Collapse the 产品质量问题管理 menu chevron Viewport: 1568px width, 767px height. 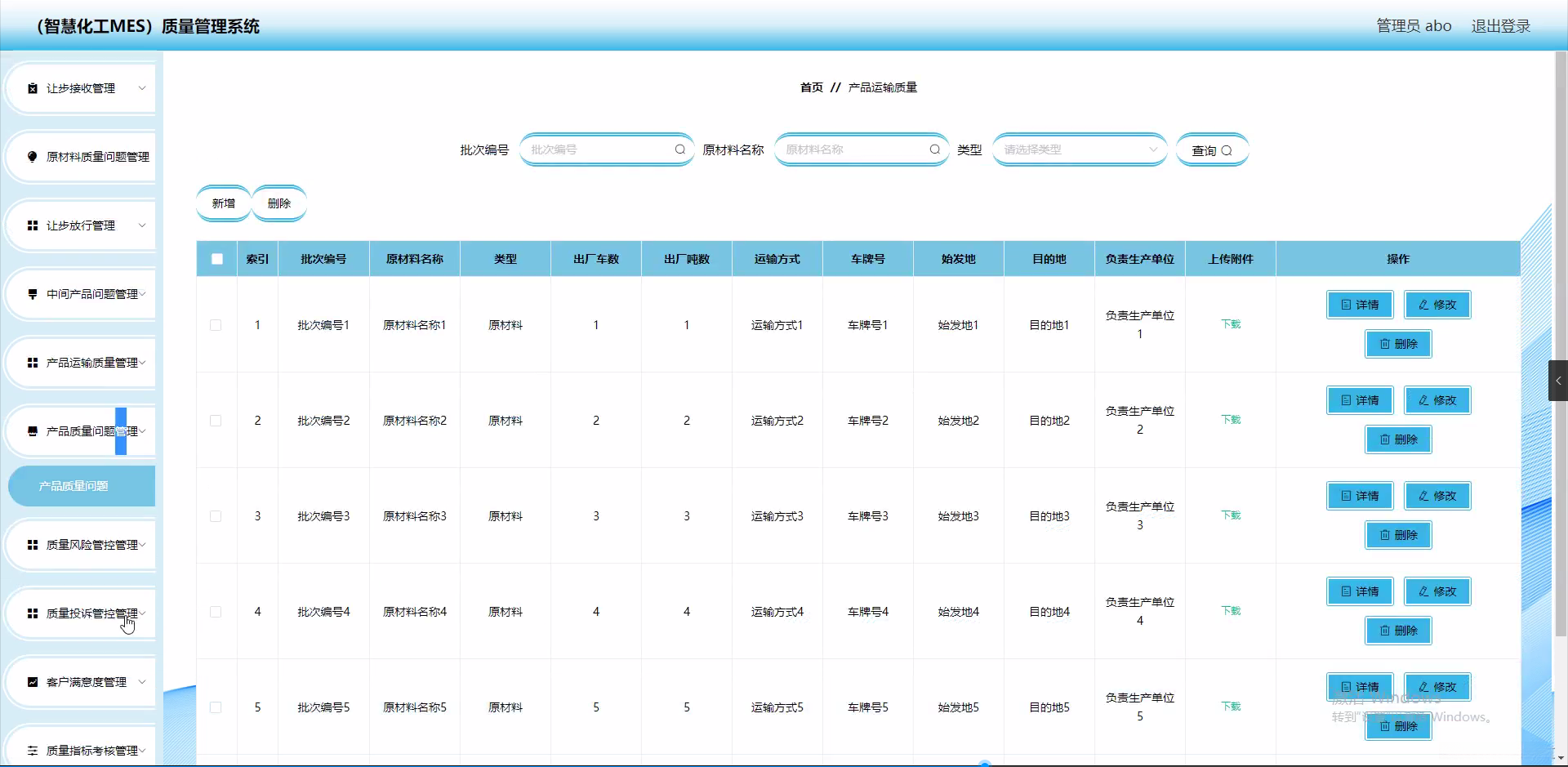142,431
